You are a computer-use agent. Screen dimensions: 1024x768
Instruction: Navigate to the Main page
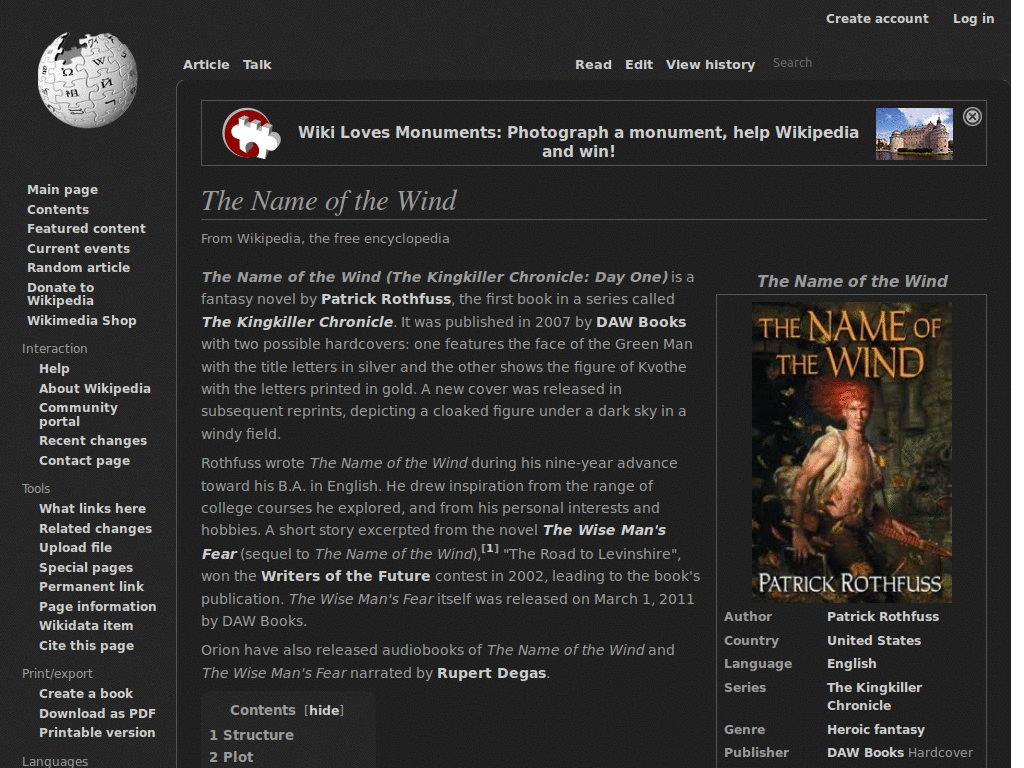pyautogui.click(x=62, y=189)
